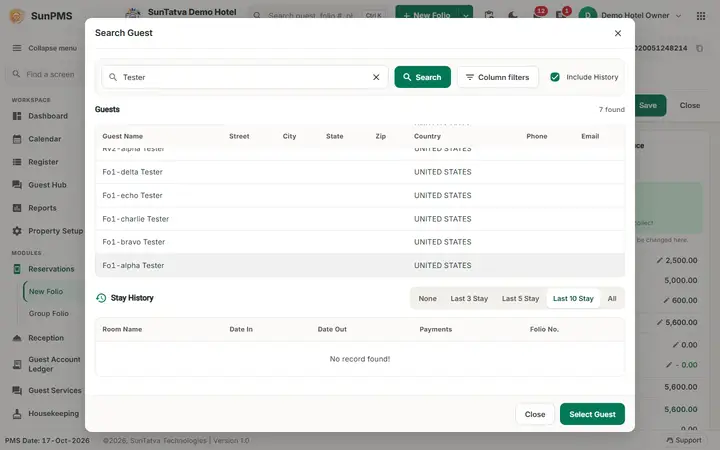Click the Date Out column header

click(332, 329)
